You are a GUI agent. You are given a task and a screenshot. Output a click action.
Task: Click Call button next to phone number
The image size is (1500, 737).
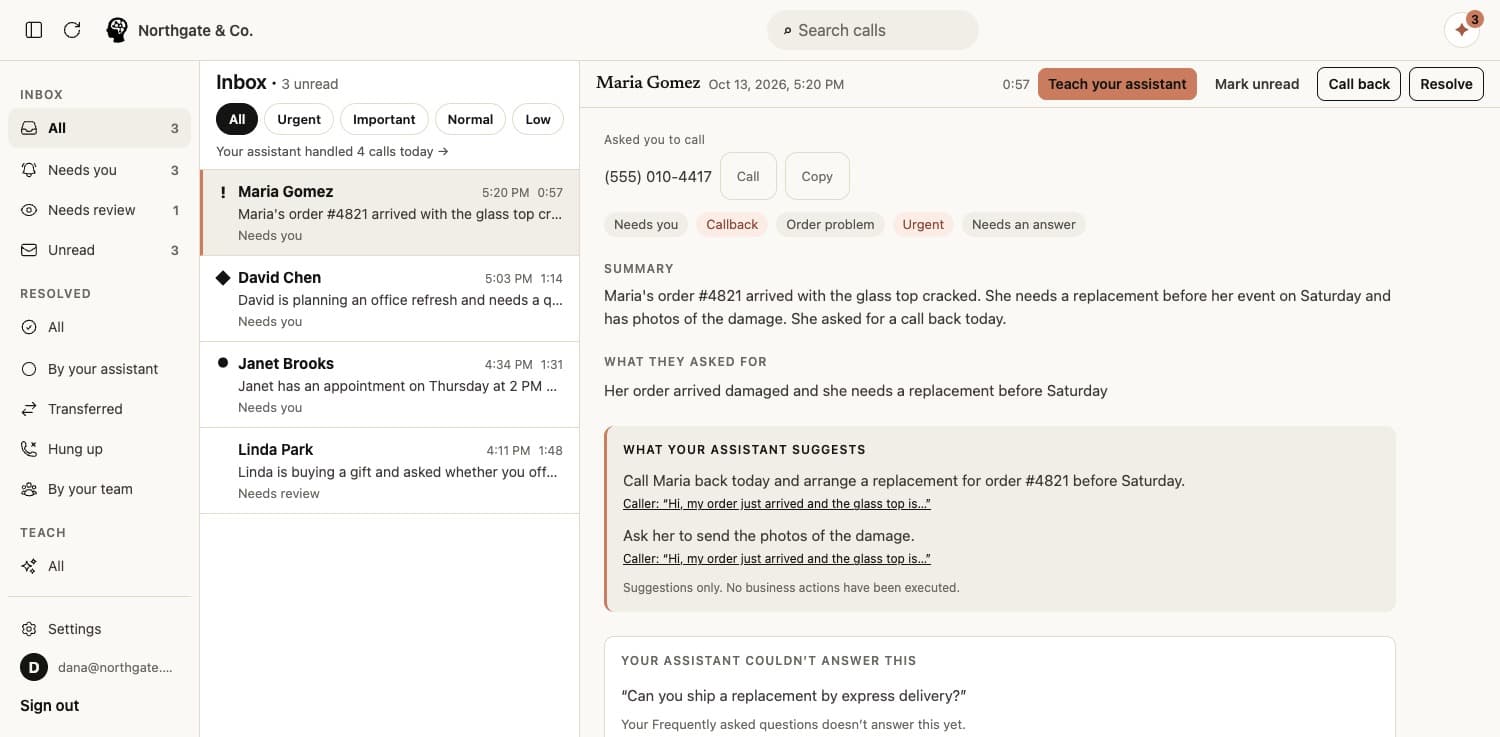(748, 176)
